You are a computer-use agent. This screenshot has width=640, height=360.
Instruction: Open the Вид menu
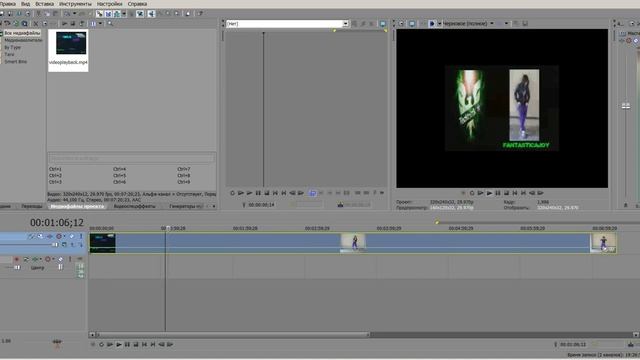tap(25, 4)
